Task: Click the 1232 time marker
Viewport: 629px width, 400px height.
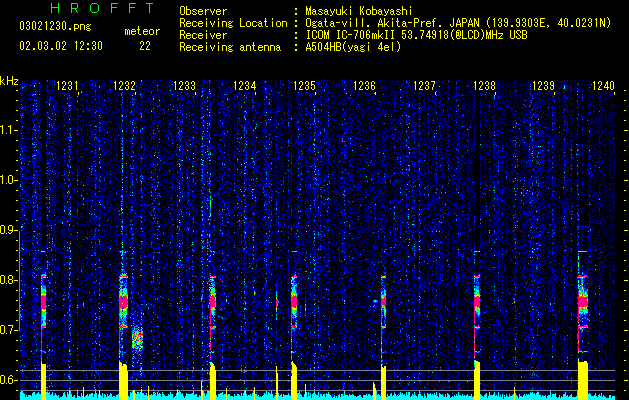Action: click(x=124, y=85)
